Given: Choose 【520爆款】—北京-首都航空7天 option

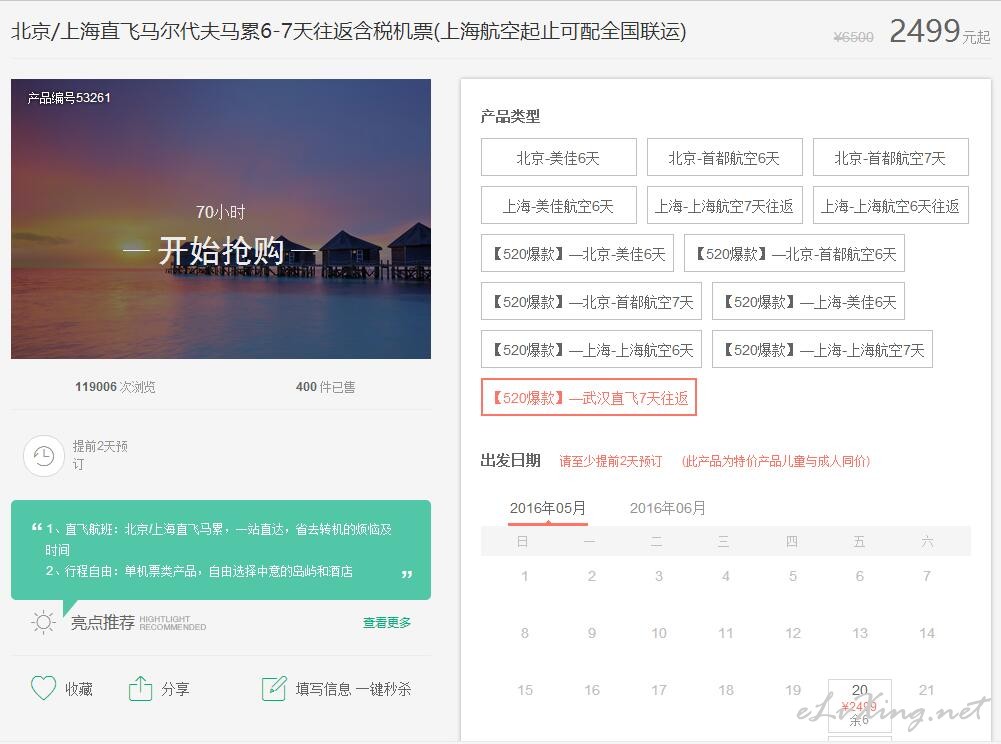Looking at the screenshot, I should pyautogui.click(x=591, y=301).
